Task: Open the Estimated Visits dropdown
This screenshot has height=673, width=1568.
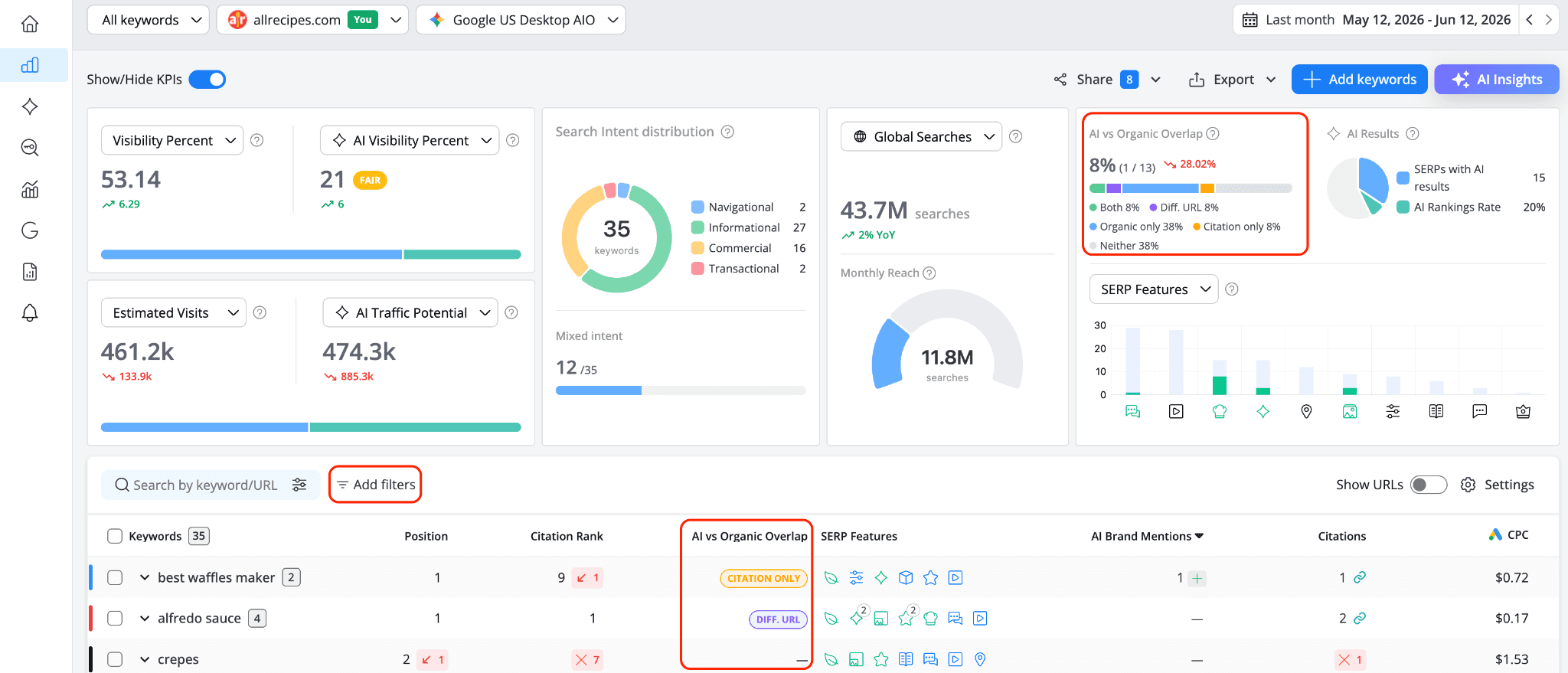Action: click(x=174, y=312)
